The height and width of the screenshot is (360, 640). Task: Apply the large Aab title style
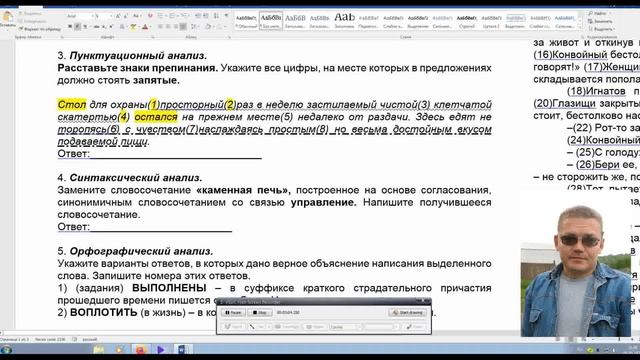(x=344, y=20)
